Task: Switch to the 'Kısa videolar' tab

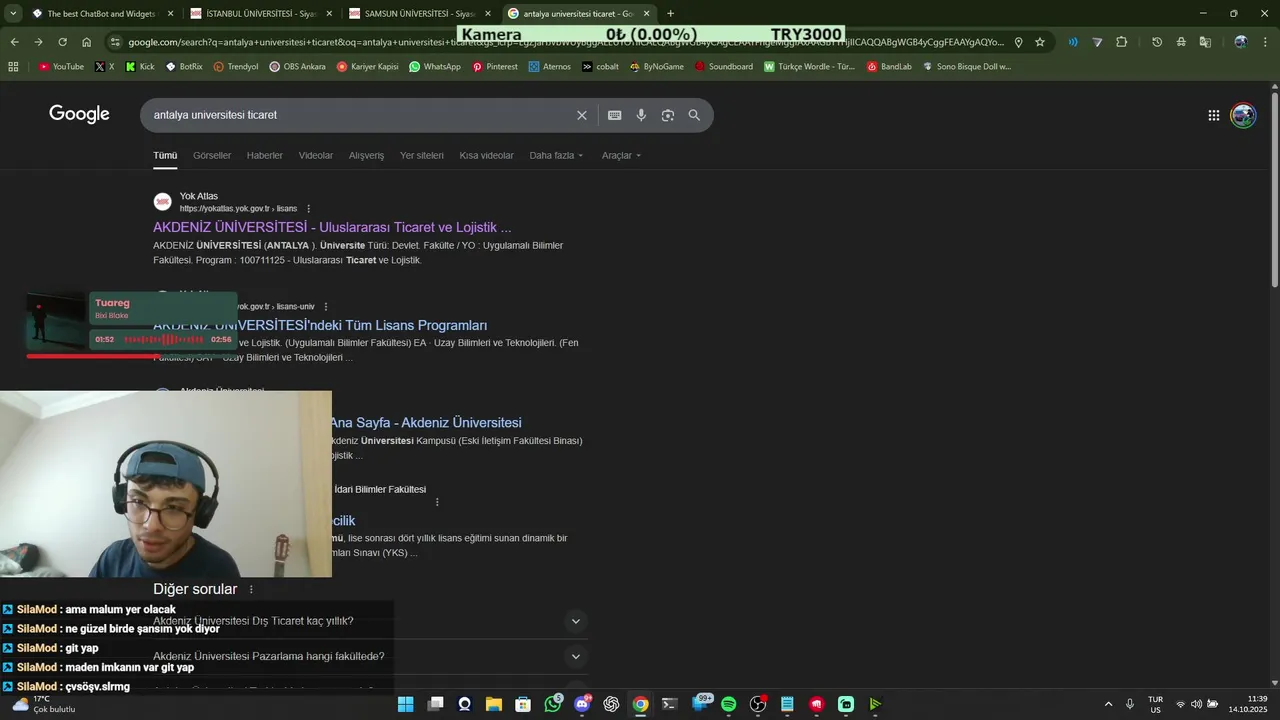Action: 486,155
